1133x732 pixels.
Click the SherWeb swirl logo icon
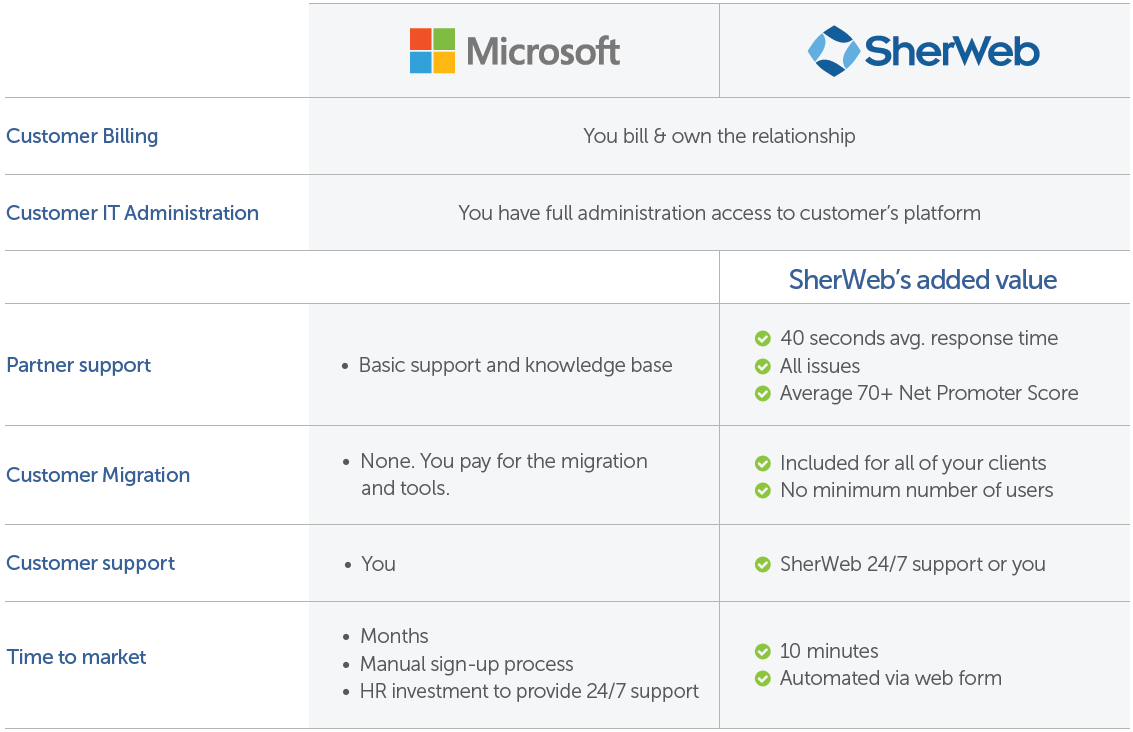tap(834, 51)
